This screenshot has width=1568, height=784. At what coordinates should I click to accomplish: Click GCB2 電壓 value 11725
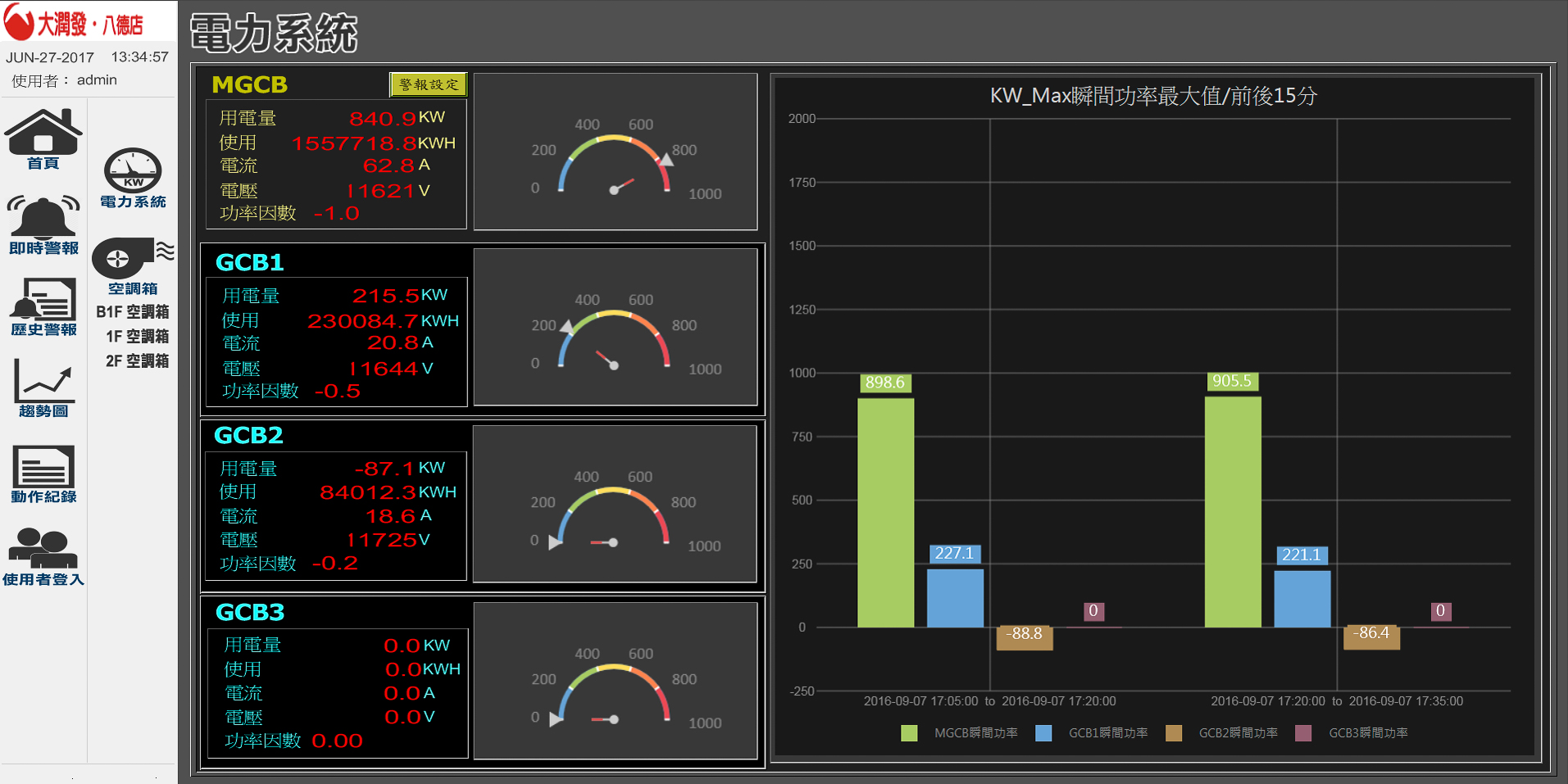pos(381,541)
